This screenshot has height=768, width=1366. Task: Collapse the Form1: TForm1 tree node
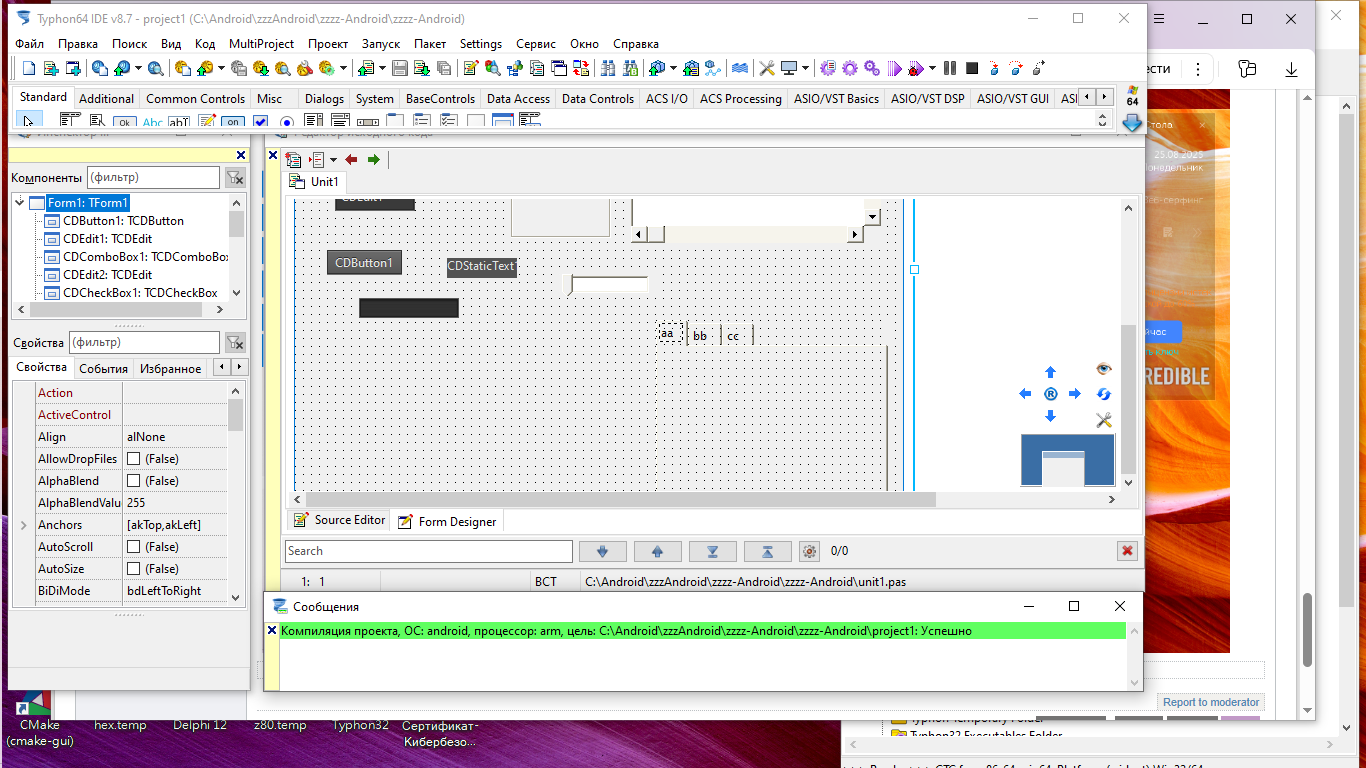(x=19, y=203)
